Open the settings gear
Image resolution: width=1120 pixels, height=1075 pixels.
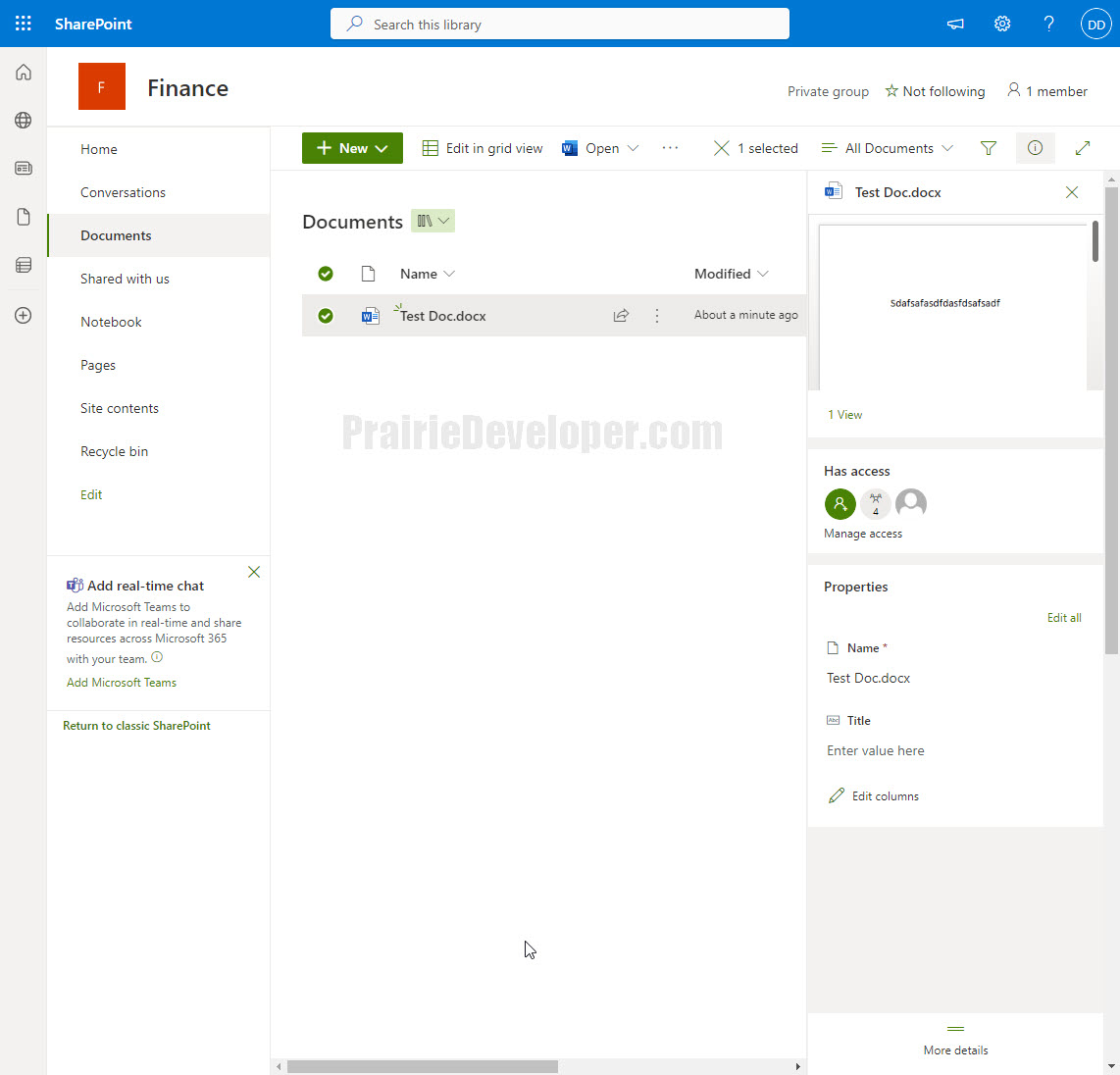pyautogui.click(x=1002, y=24)
